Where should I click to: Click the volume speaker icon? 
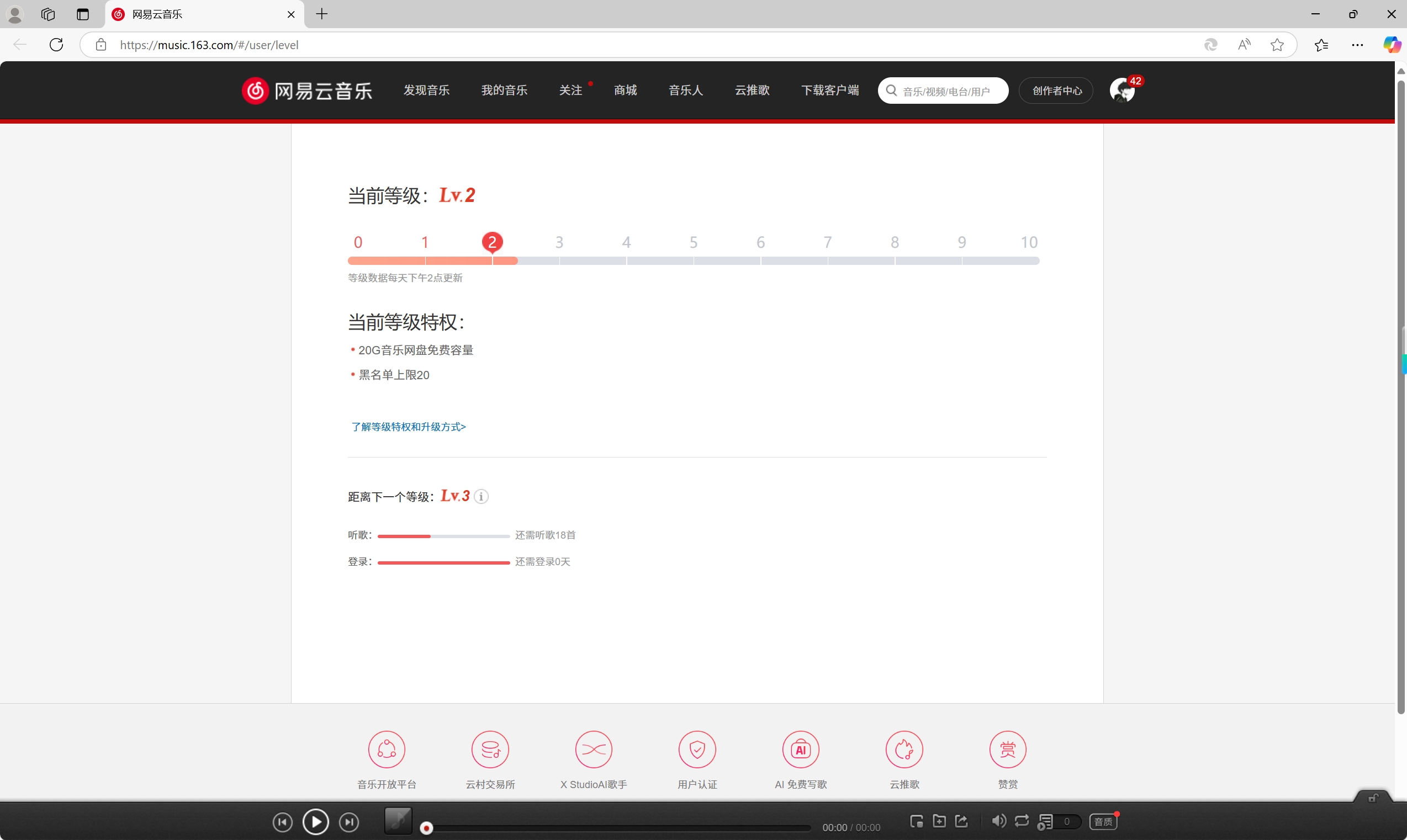(x=999, y=821)
